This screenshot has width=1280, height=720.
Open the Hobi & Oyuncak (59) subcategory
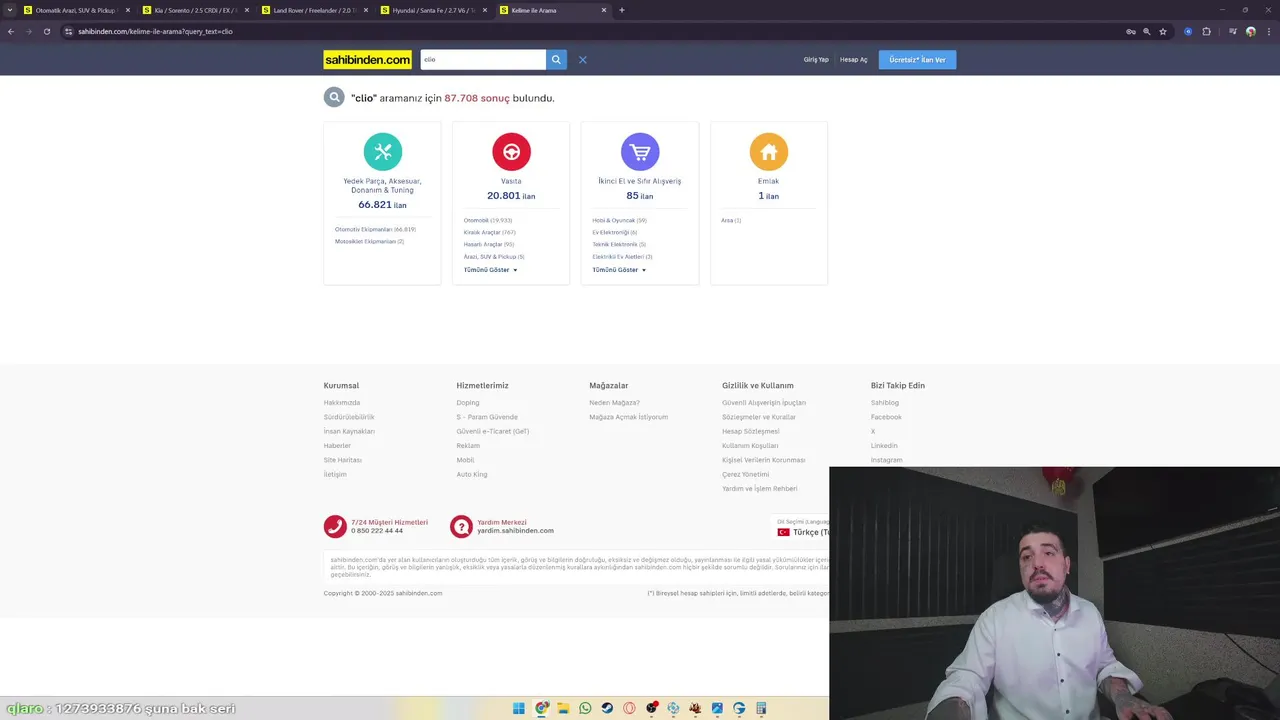(x=619, y=220)
